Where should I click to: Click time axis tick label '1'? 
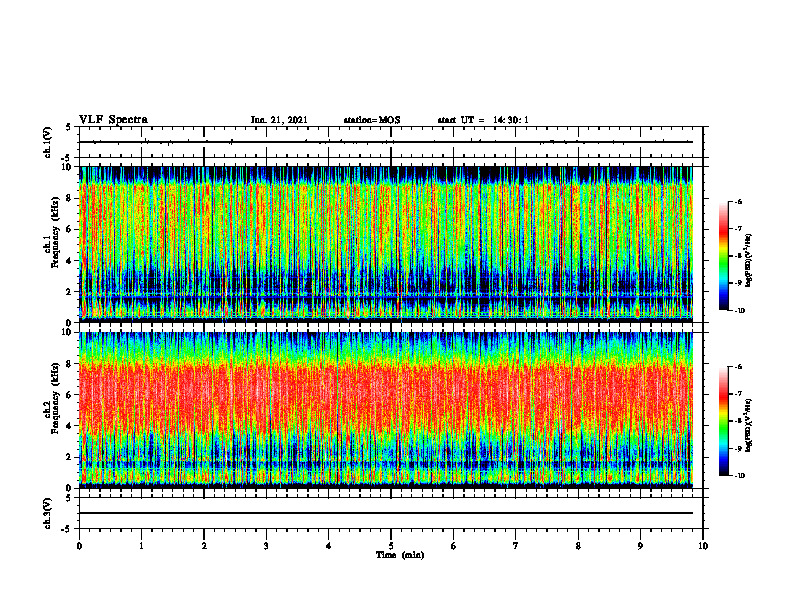(x=141, y=546)
